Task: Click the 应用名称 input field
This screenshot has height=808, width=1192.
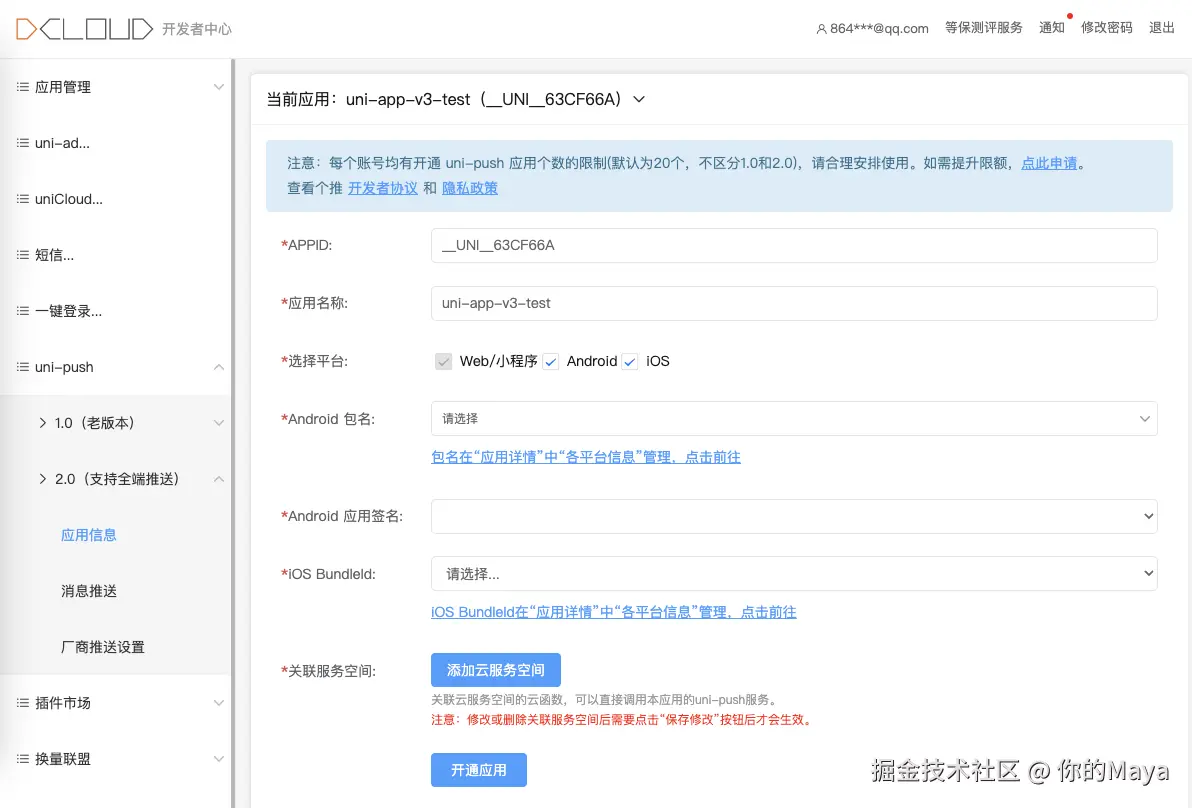Action: click(x=794, y=303)
